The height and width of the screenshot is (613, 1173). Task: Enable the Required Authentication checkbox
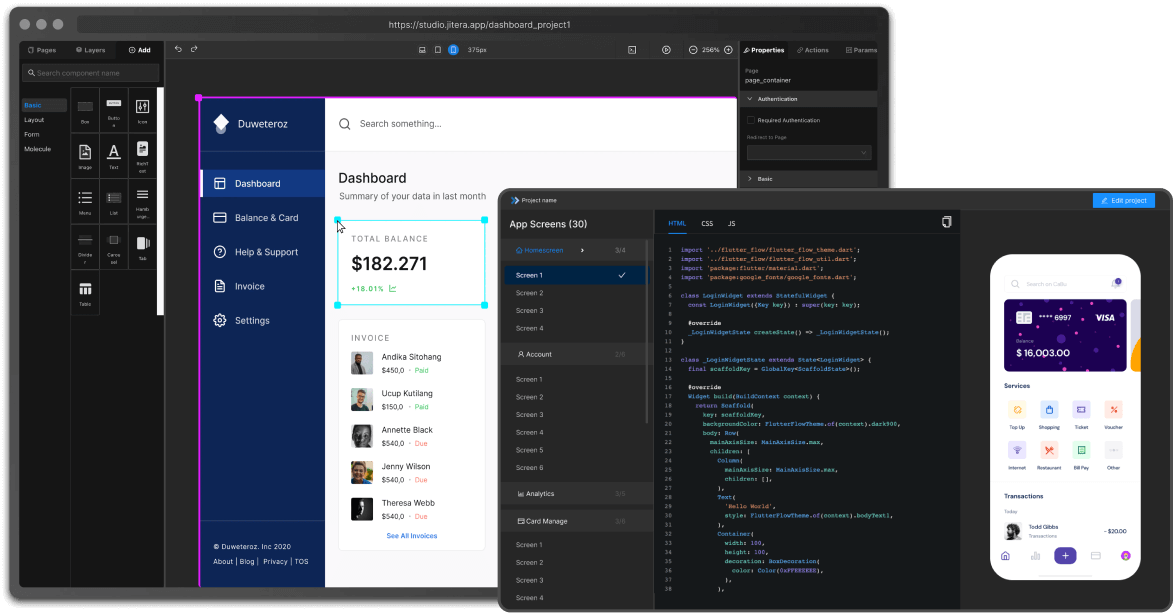tap(752, 120)
